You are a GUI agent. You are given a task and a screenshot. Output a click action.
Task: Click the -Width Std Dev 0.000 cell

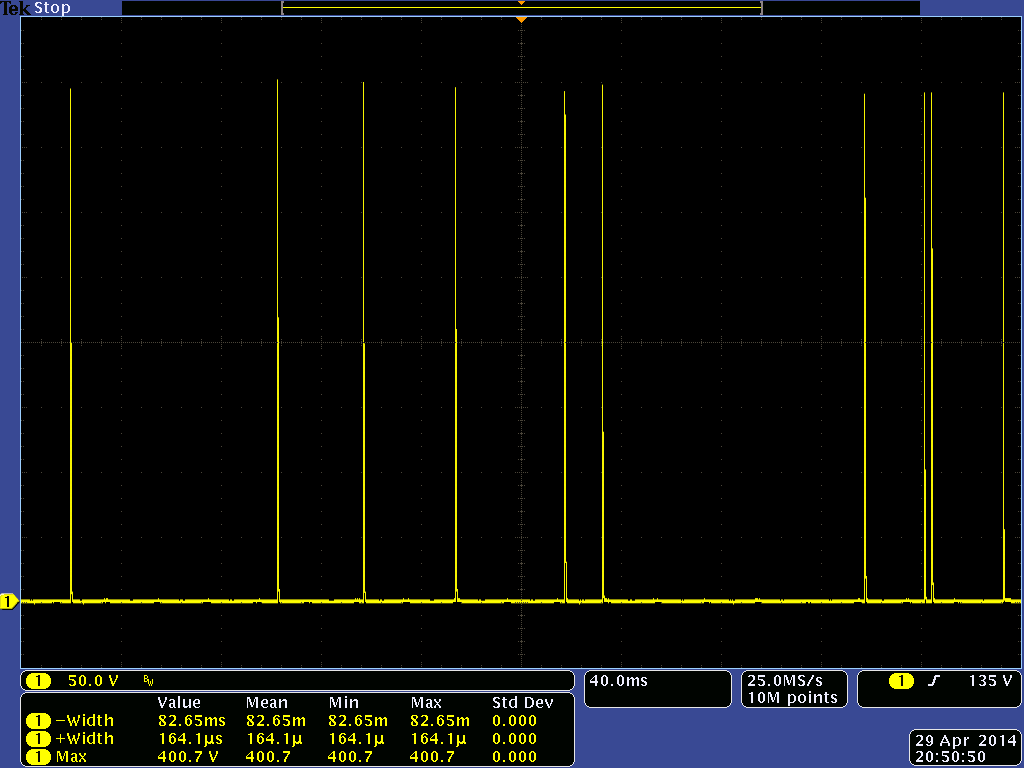(515, 721)
